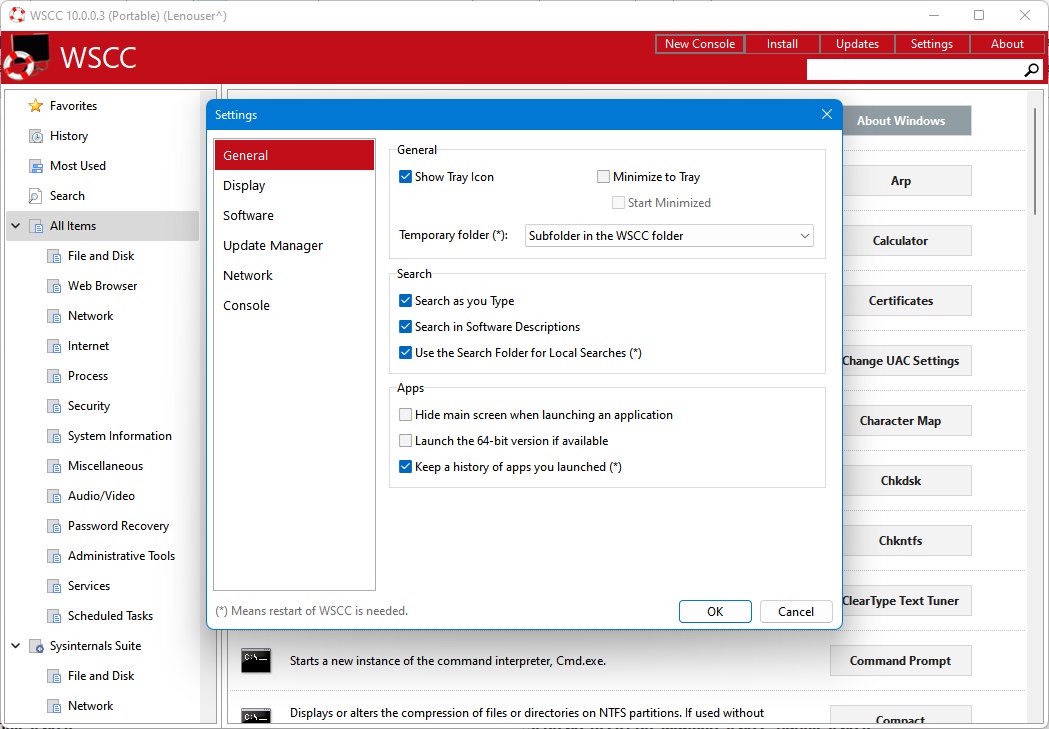Open the Updates menu item

(x=857, y=43)
